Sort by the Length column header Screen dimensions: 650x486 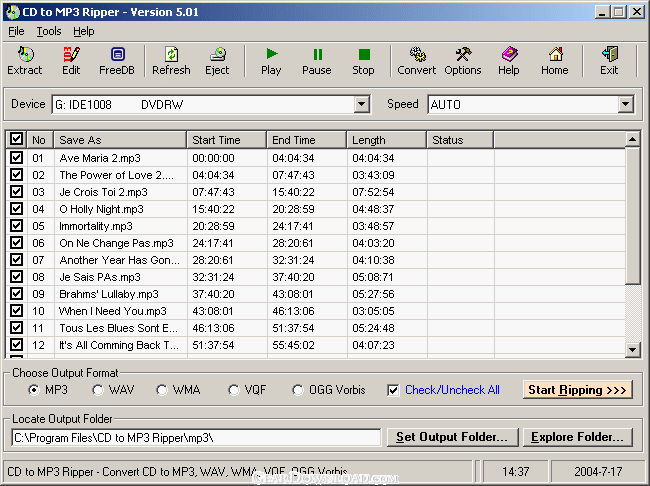[387, 140]
